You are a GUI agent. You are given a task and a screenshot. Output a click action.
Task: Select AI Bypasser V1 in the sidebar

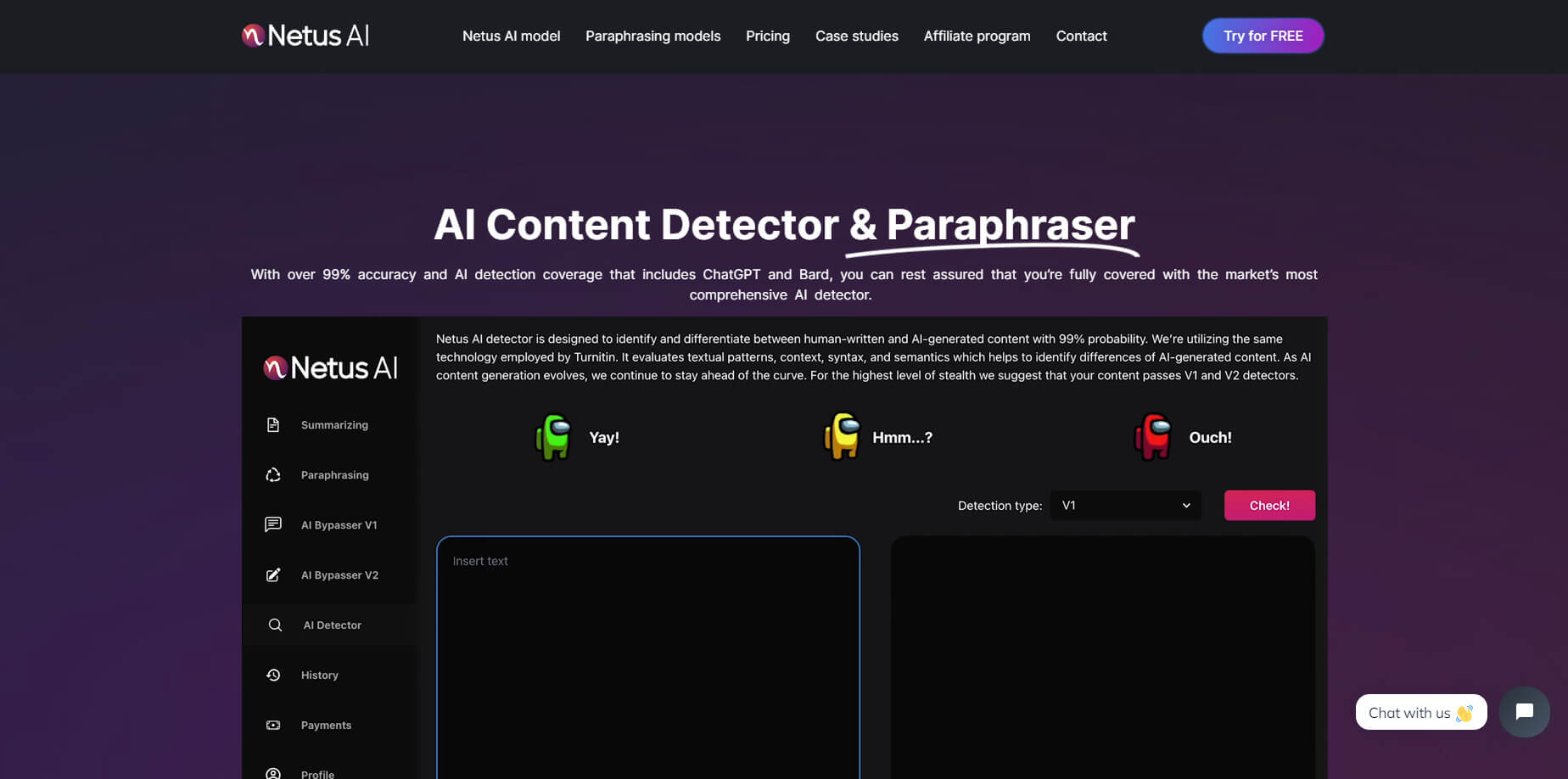[x=330, y=524]
